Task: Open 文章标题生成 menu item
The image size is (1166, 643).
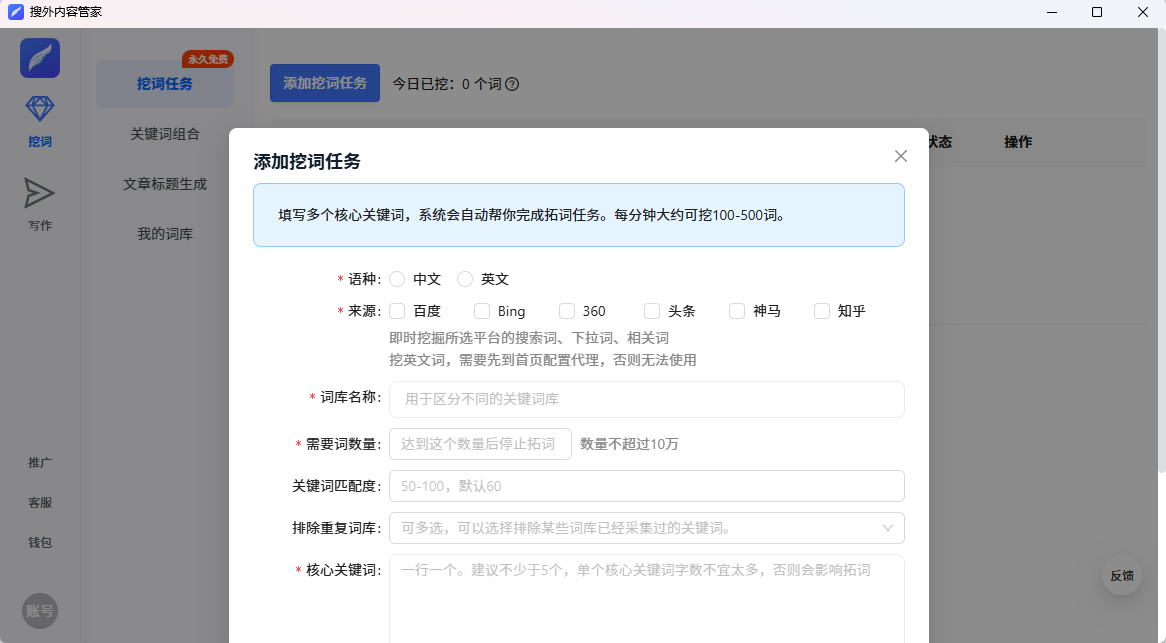Action: pos(165,184)
